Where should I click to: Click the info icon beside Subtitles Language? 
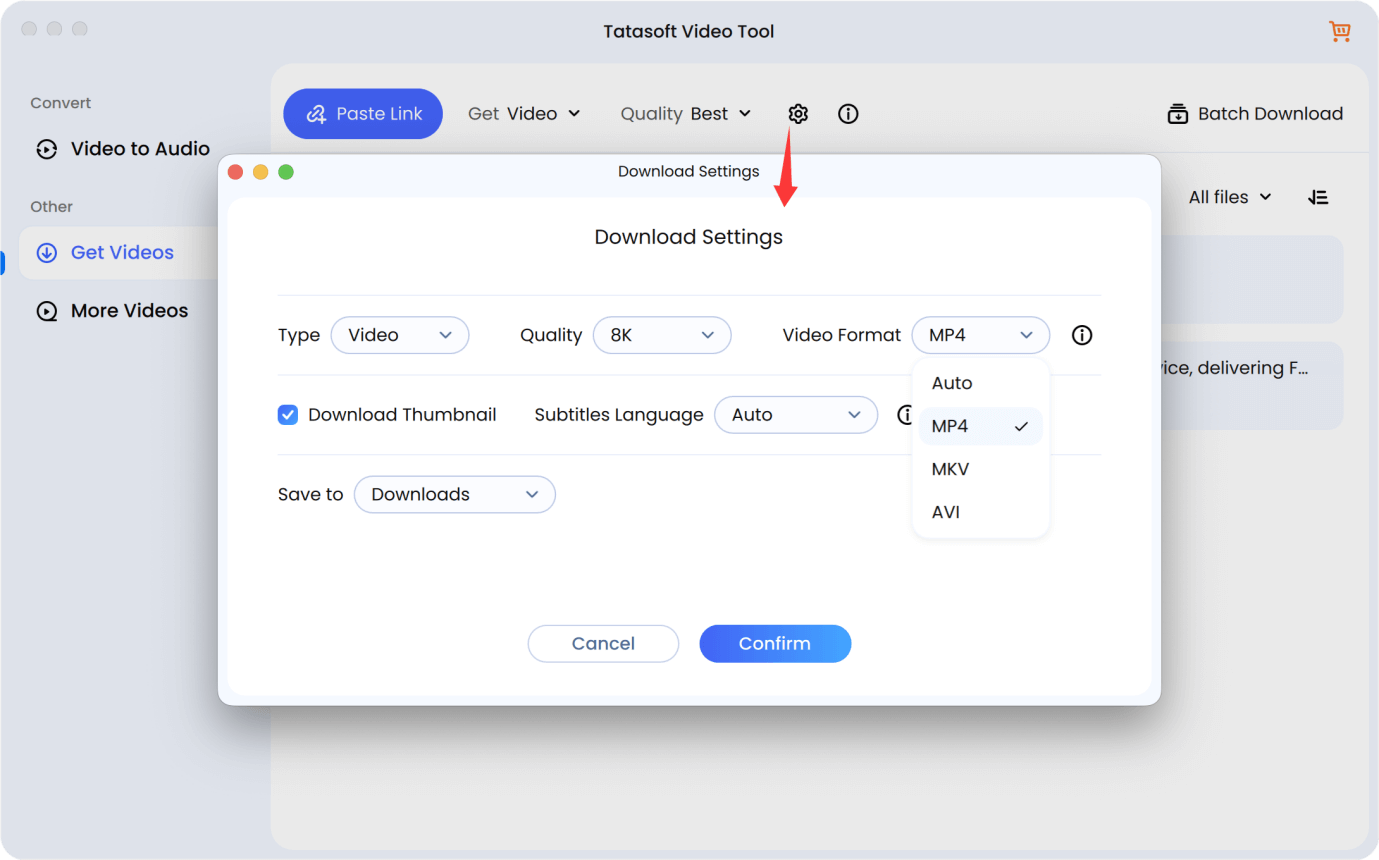[x=906, y=414]
